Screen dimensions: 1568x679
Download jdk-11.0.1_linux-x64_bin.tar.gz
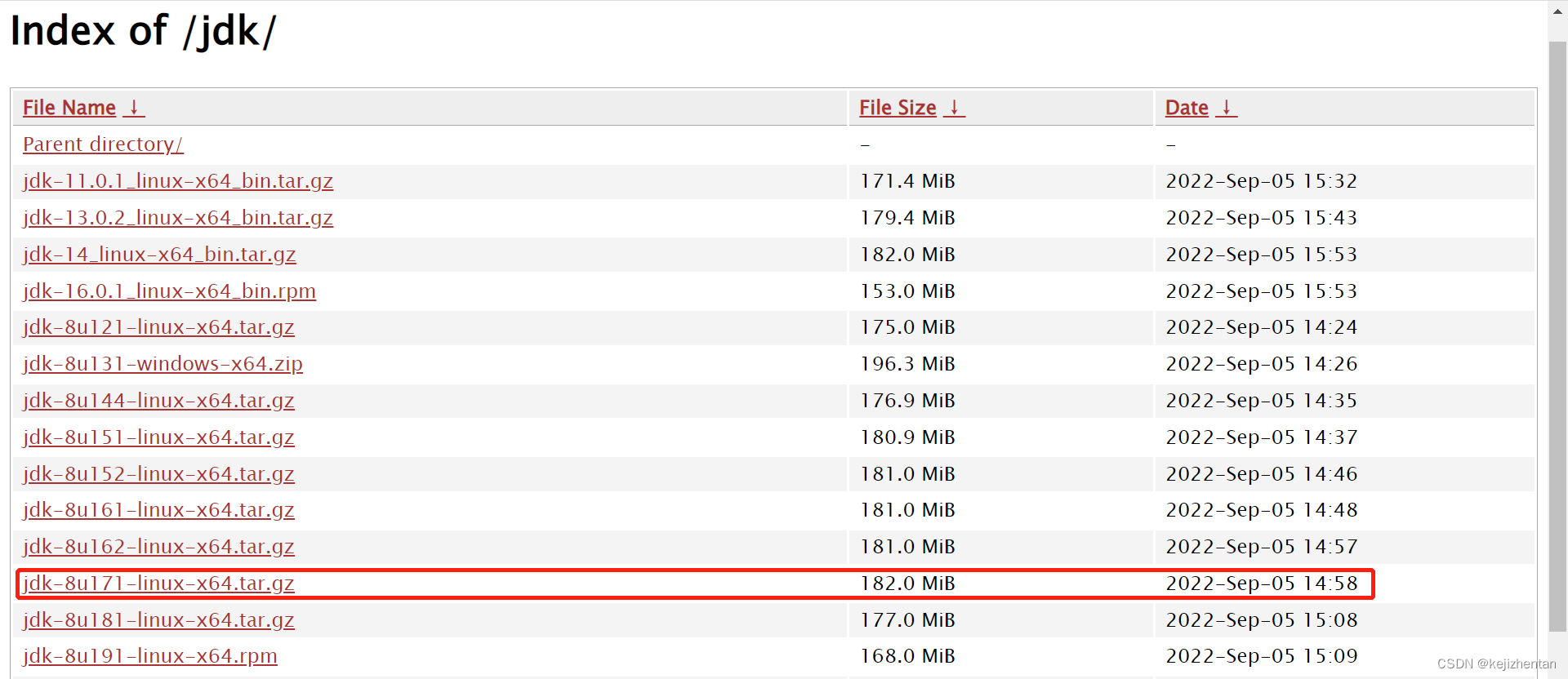[x=178, y=181]
